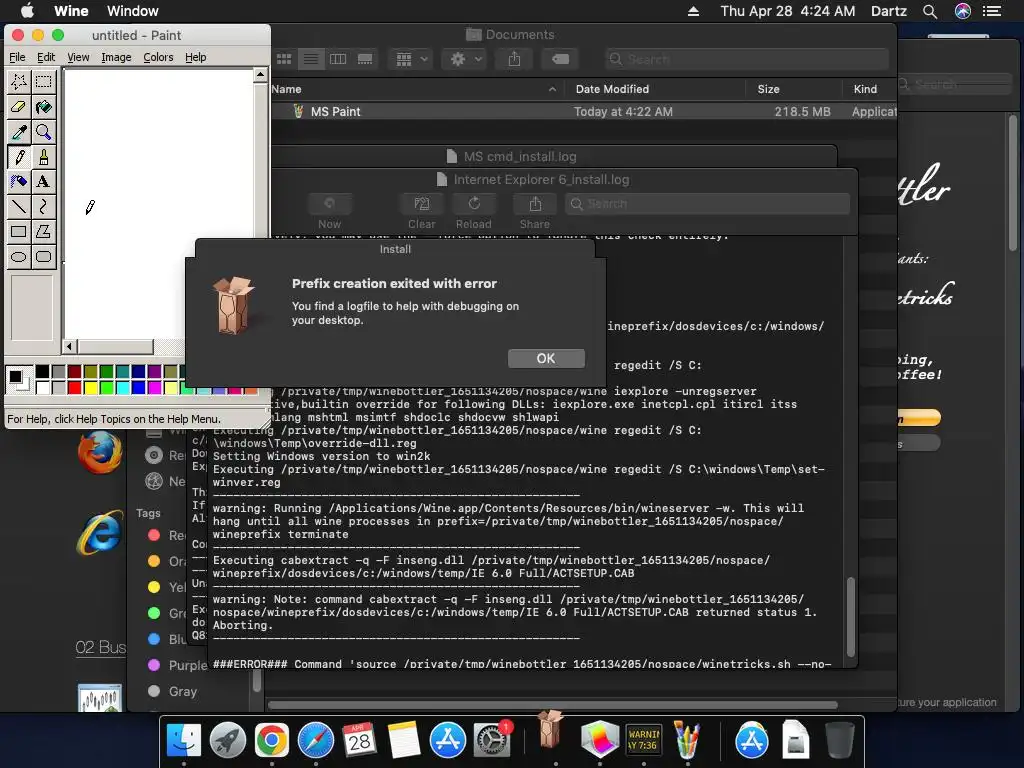This screenshot has width=1024, height=768.
Task: Open Siri from the menu bar
Action: (963, 11)
